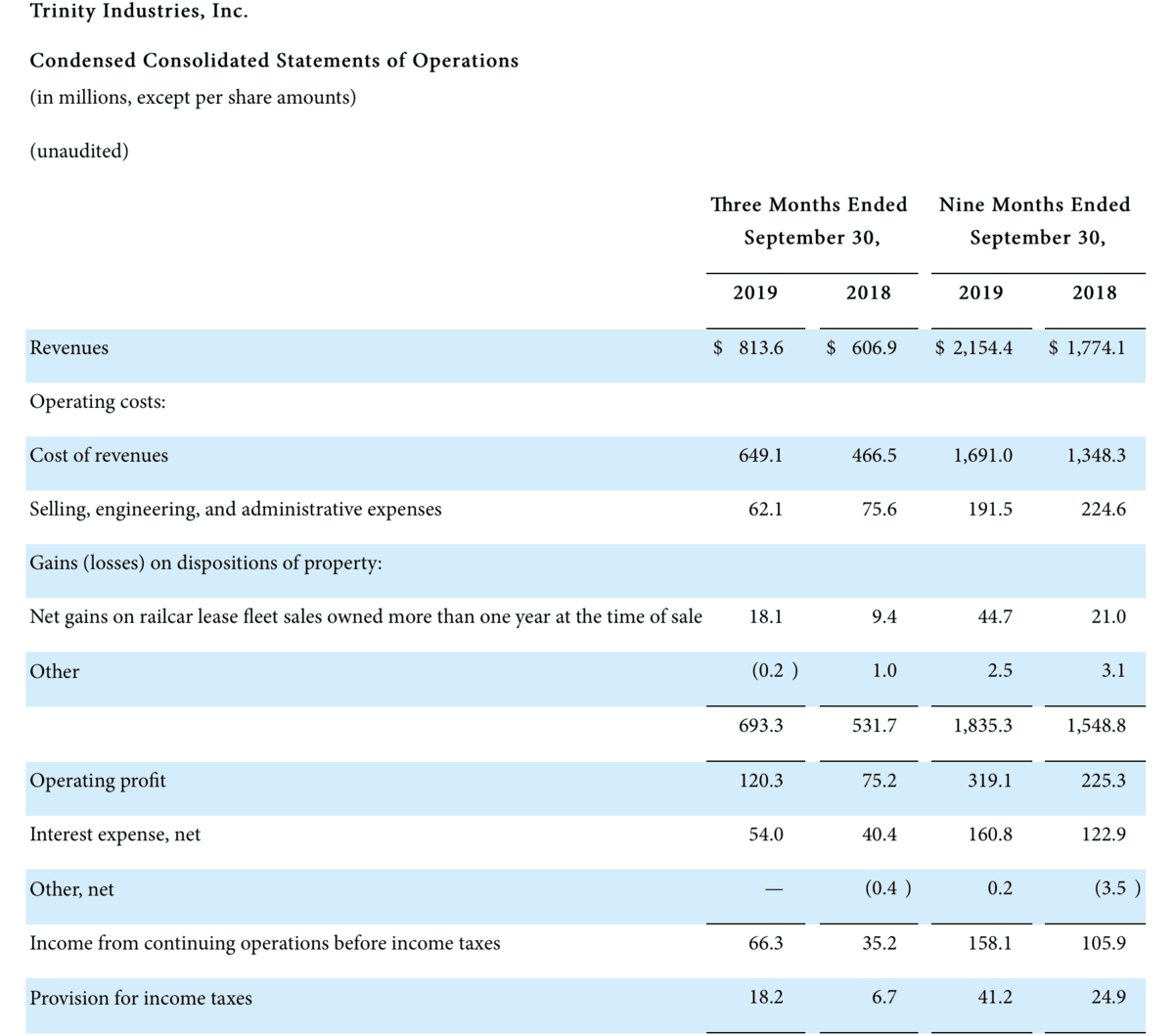Click Revenues value 813.6
This screenshot has width=1174, height=1036.
point(761,348)
